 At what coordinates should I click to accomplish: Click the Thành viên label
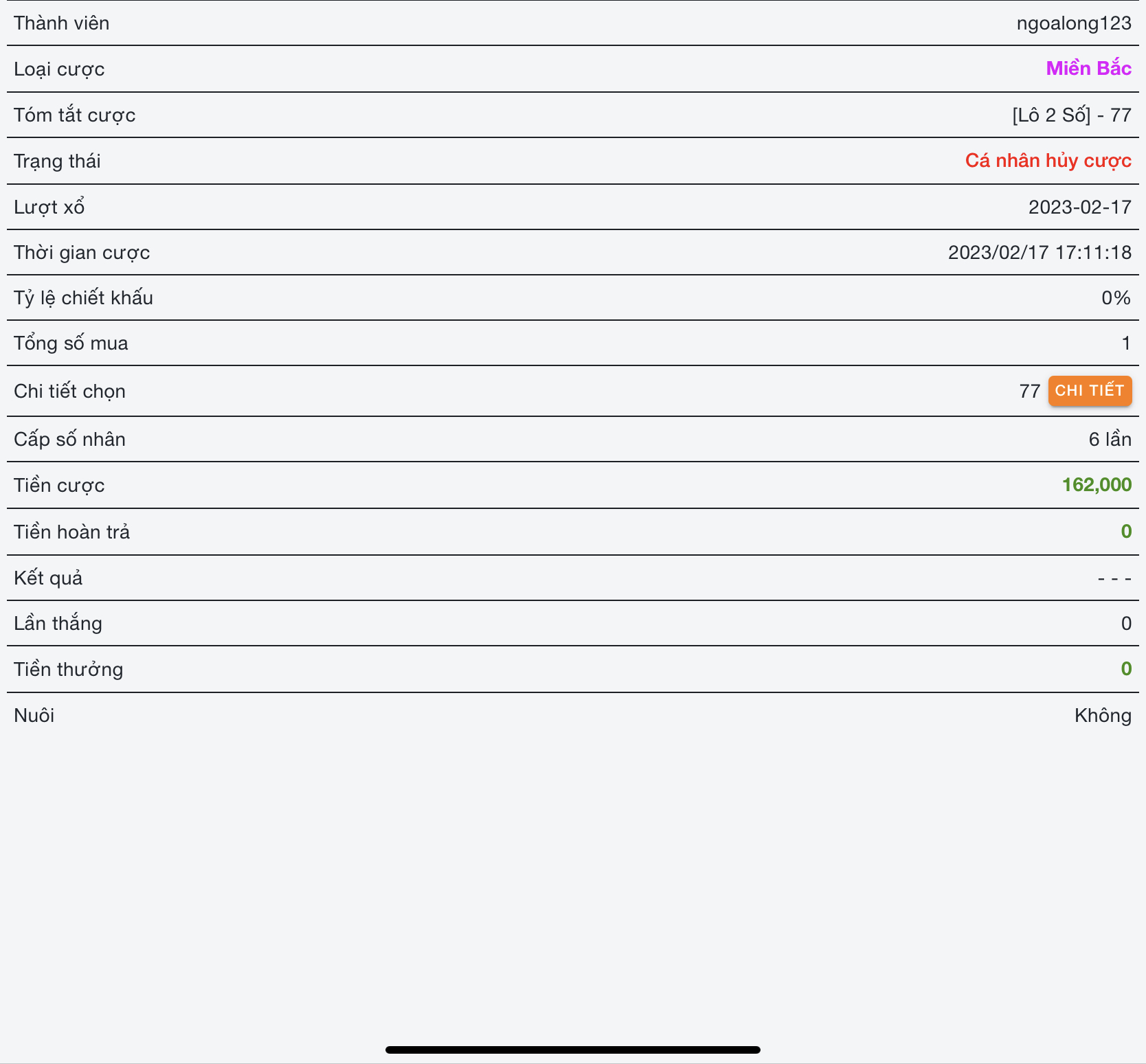click(x=61, y=23)
